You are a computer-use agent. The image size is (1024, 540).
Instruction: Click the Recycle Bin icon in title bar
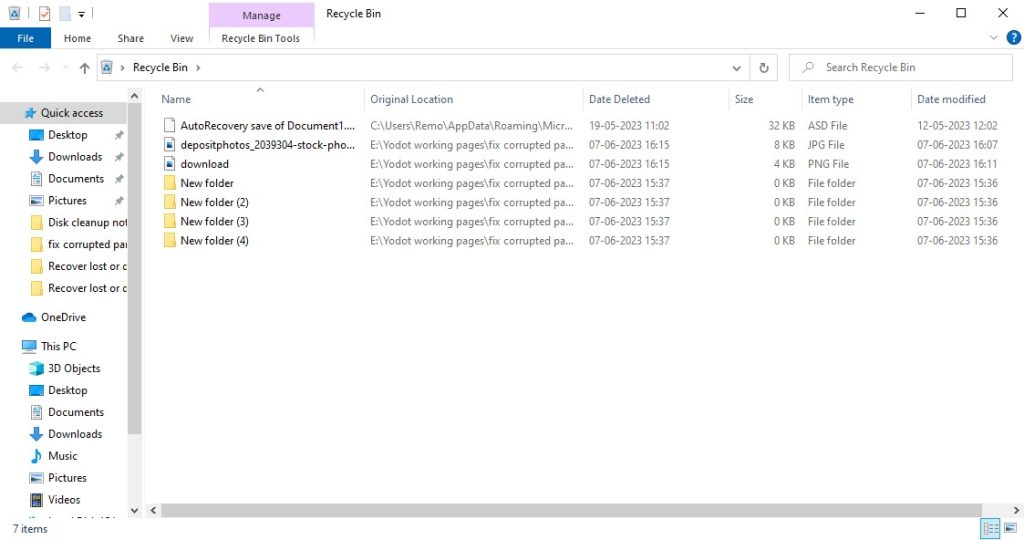click(x=14, y=13)
